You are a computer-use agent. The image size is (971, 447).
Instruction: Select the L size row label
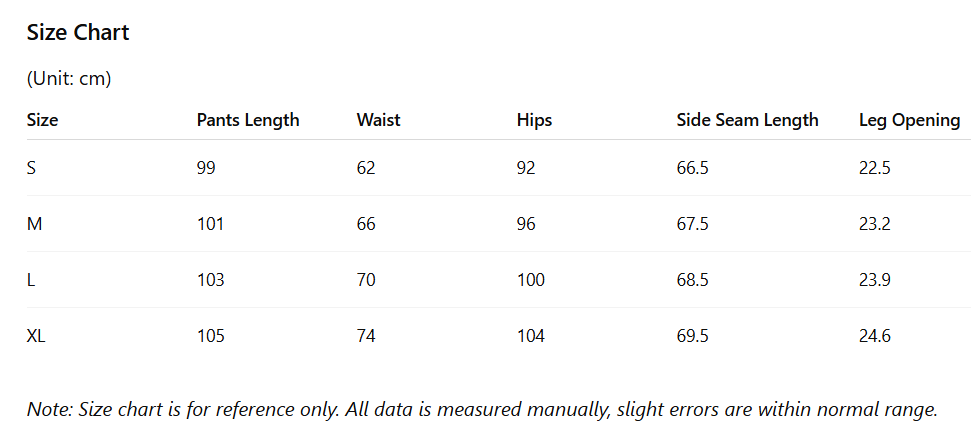[31, 280]
